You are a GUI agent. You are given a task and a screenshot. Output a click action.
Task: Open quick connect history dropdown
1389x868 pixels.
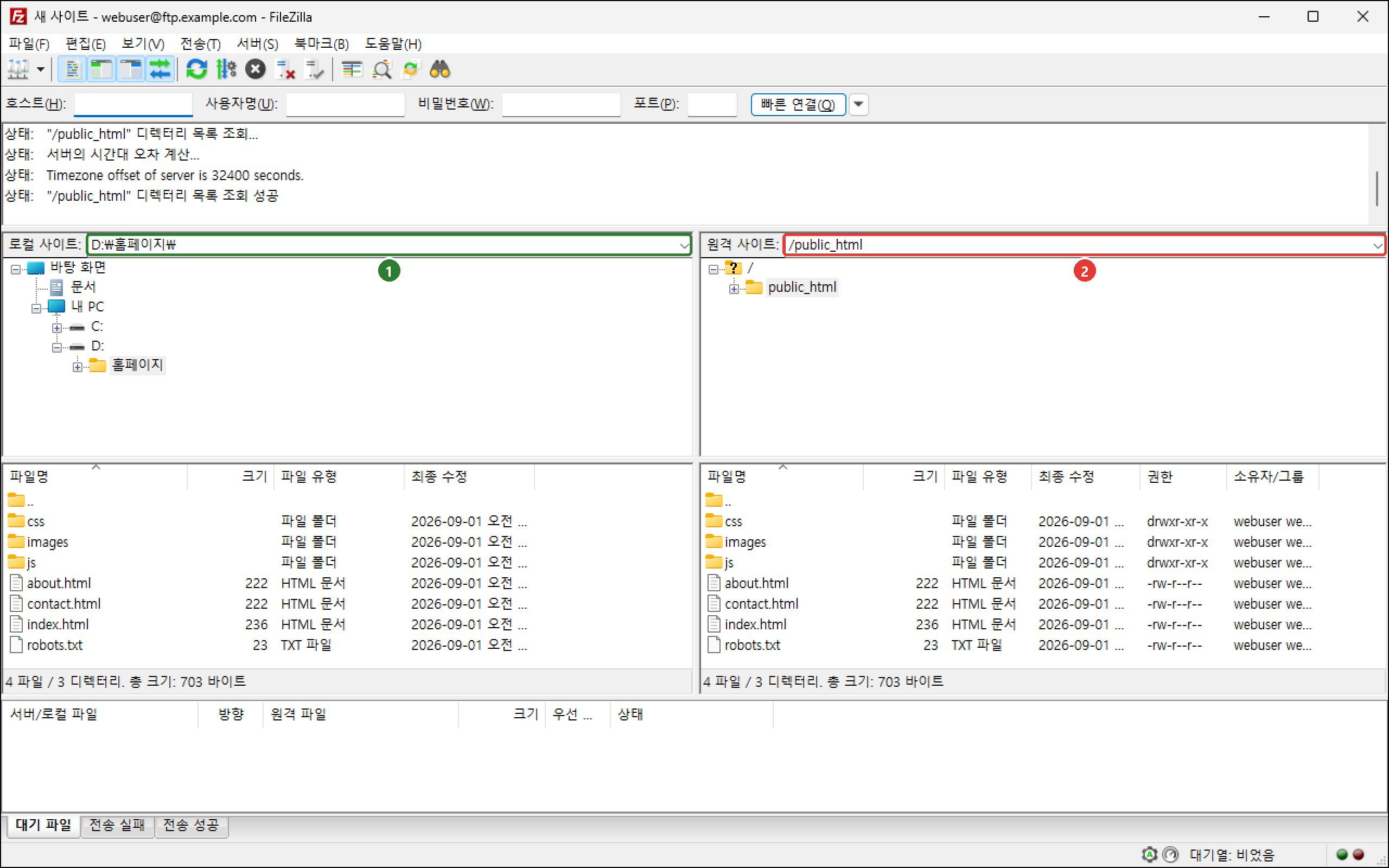click(x=859, y=105)
